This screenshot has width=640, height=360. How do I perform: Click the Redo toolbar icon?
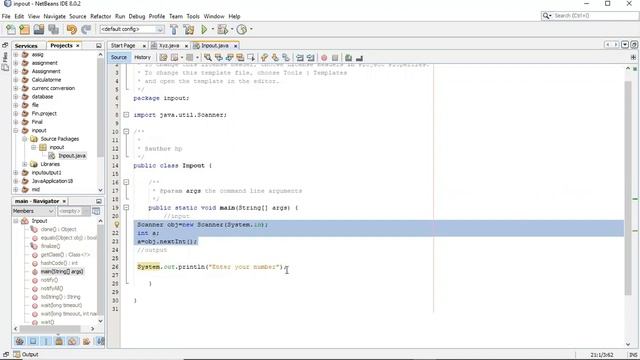point(86,29)
